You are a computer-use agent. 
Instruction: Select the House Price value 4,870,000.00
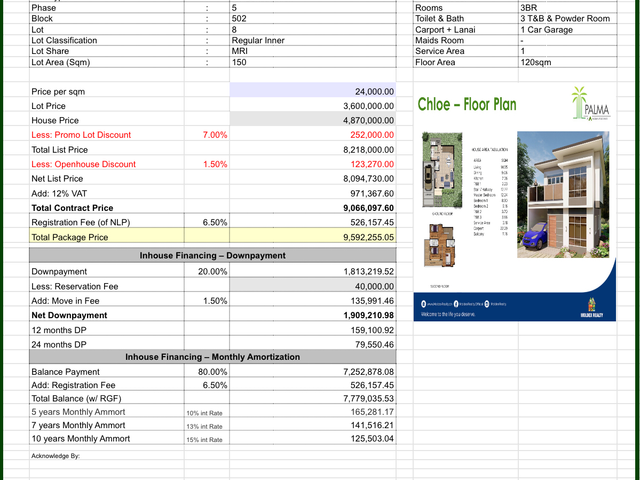point(313,120)
